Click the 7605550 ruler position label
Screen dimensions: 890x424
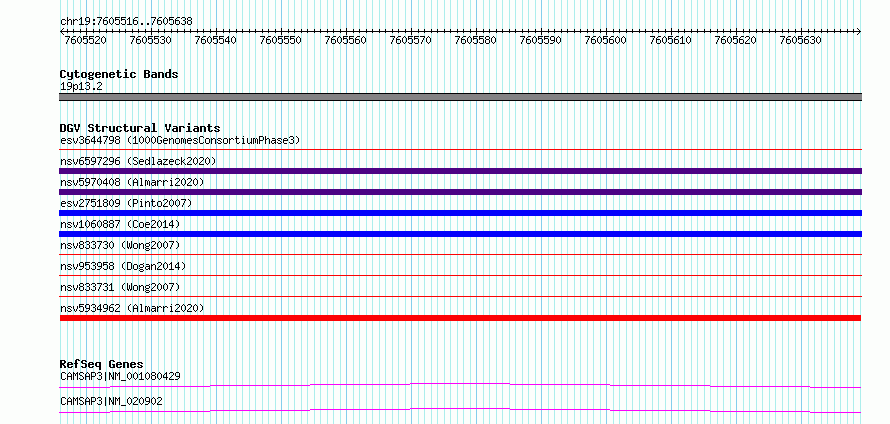280,40
